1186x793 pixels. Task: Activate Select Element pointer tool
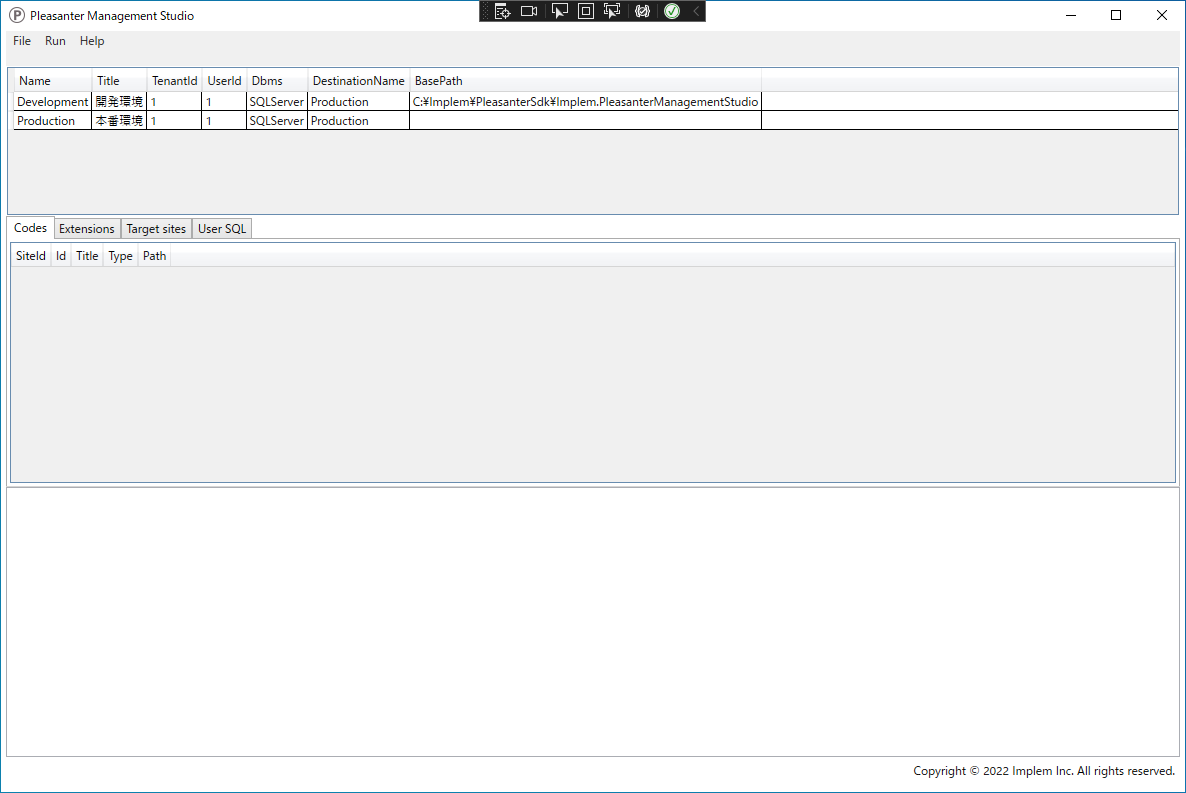pyautogui.click(x=559, y=11)
